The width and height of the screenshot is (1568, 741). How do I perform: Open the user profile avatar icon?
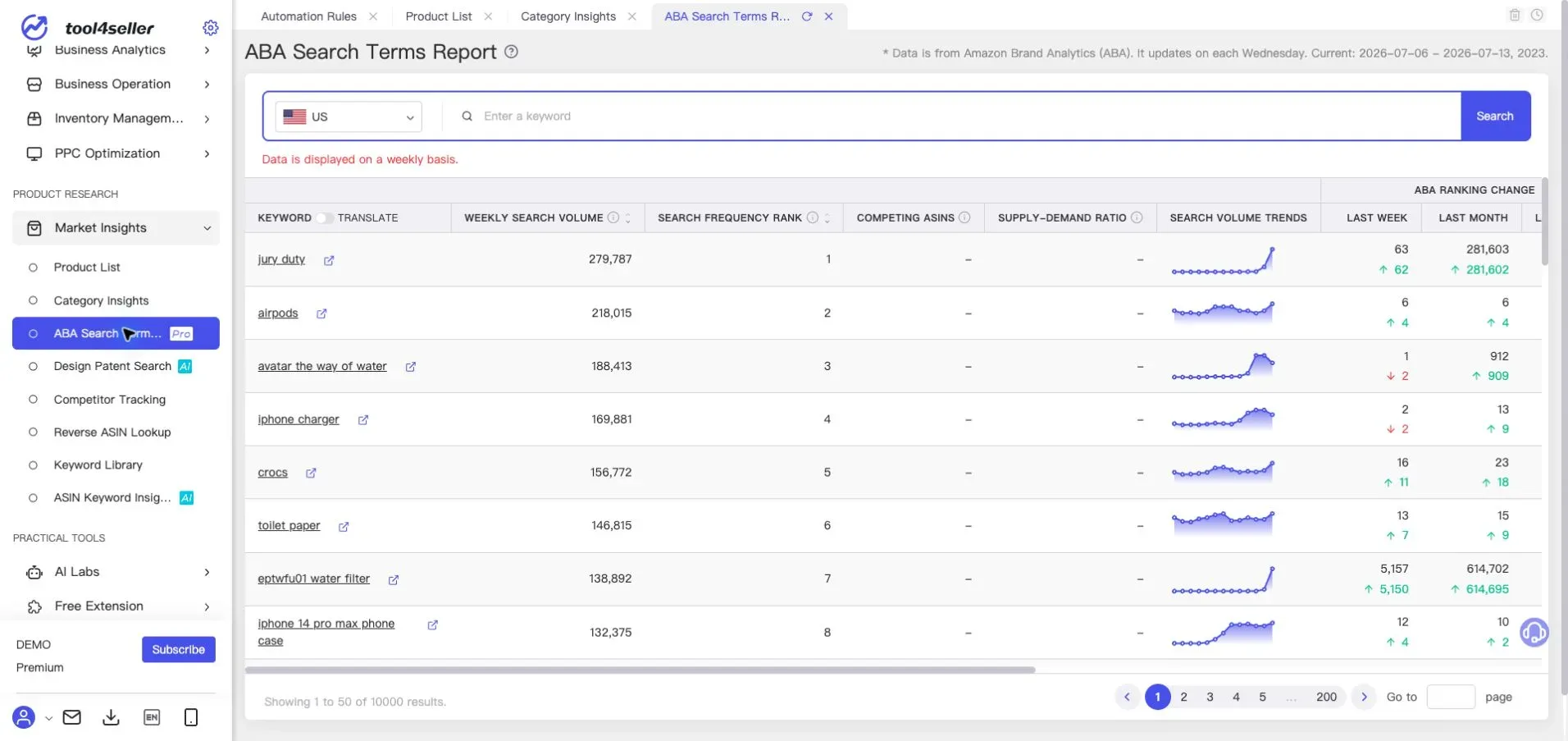(24, 717)
